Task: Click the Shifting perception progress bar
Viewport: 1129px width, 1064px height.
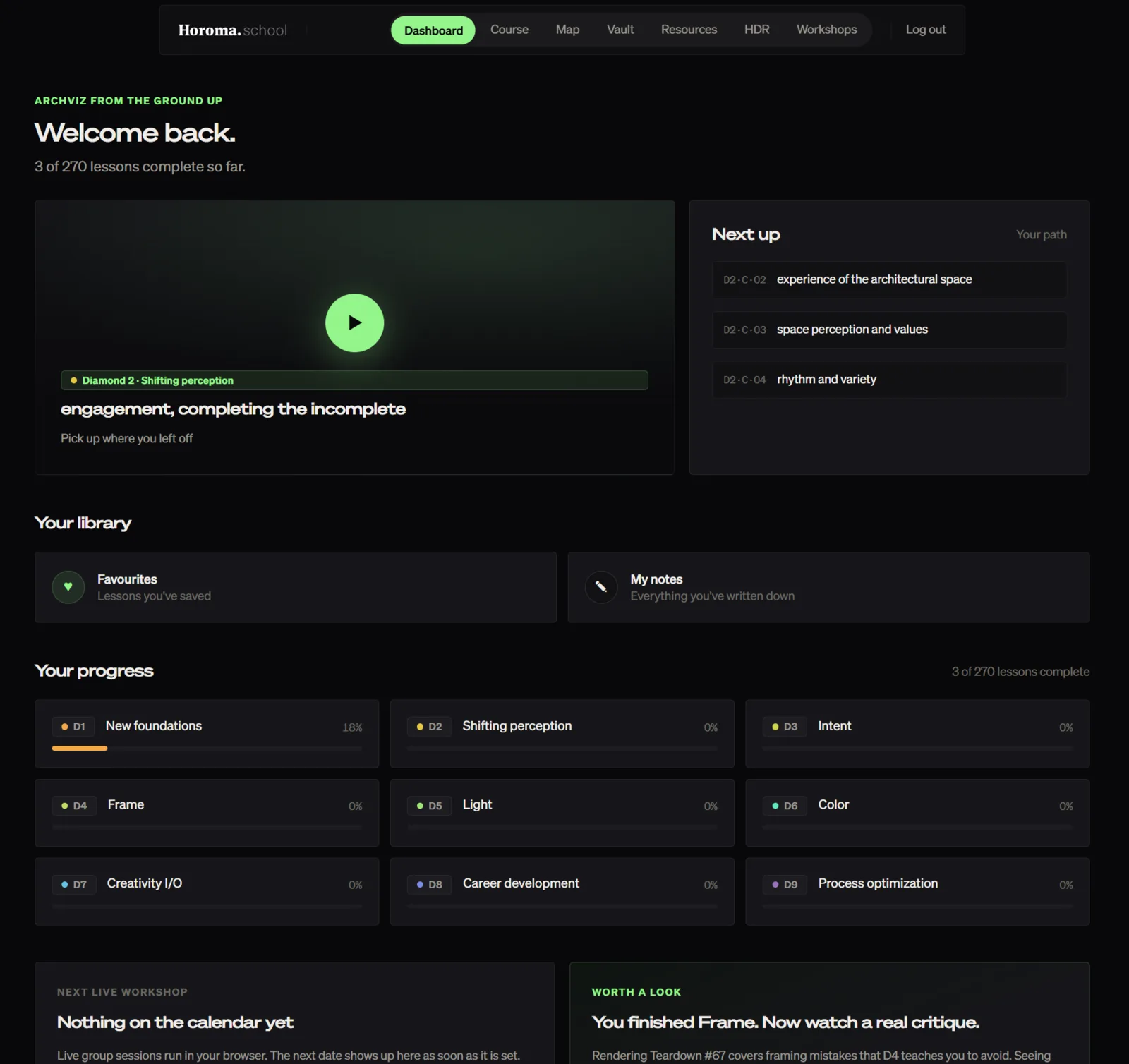Action: click(x=562, y=748)
